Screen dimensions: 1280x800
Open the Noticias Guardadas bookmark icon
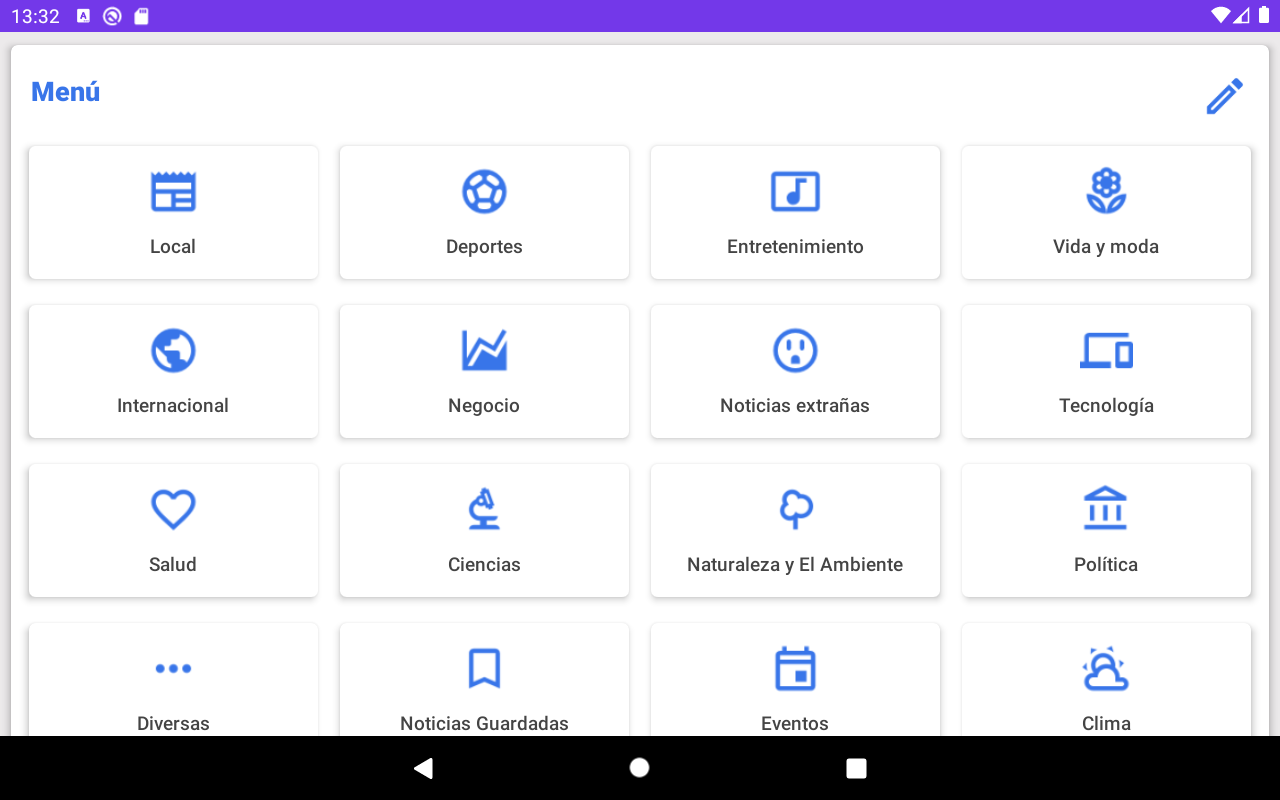(484, 668)
